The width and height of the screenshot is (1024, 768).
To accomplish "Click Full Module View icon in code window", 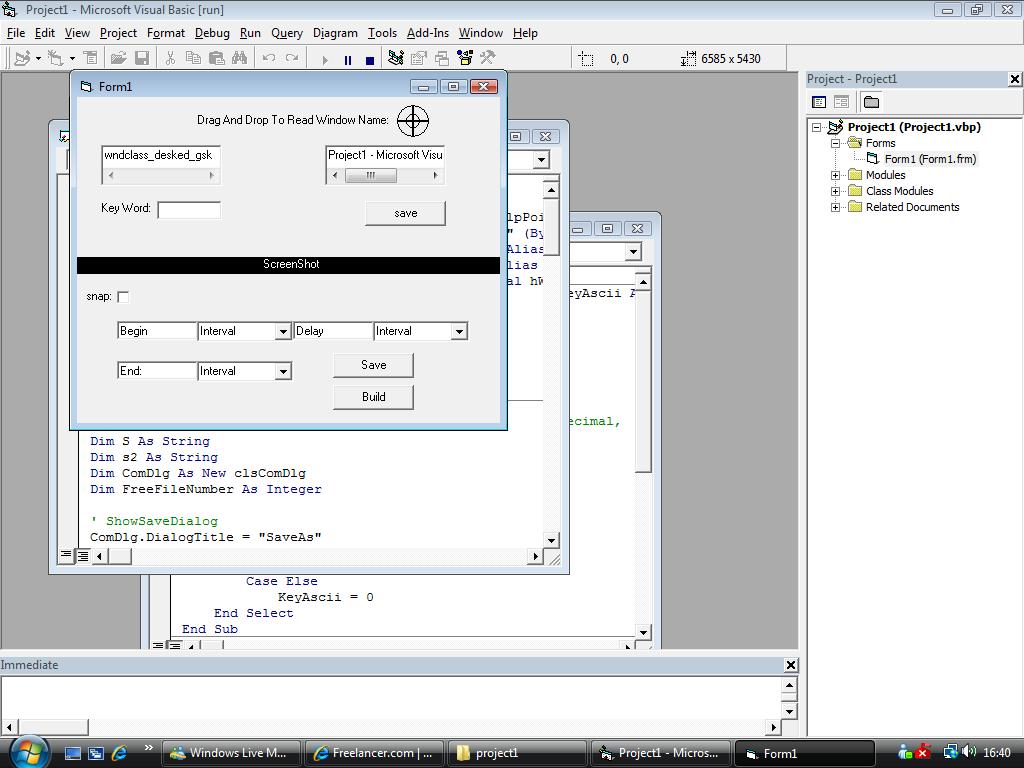I will point(83,556).
